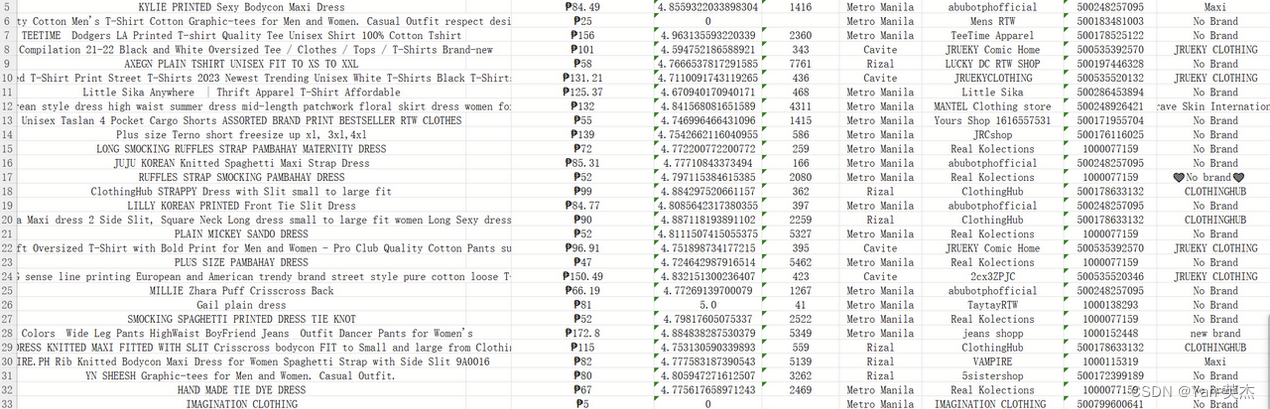Select the price cell ₱85.31
The height and width of the screenshot is (409, 1270).
tap(583, 163)
